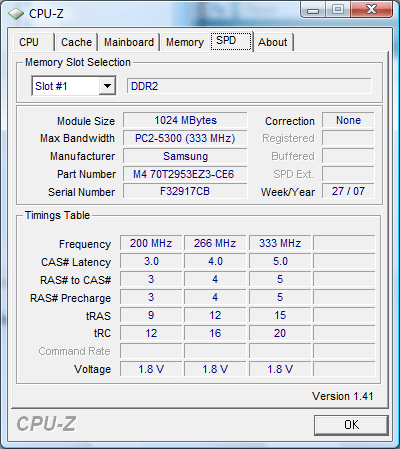This screenshot has height=449, width=400.
Task: Go to the About tab
Action: [x=273, y=42]
